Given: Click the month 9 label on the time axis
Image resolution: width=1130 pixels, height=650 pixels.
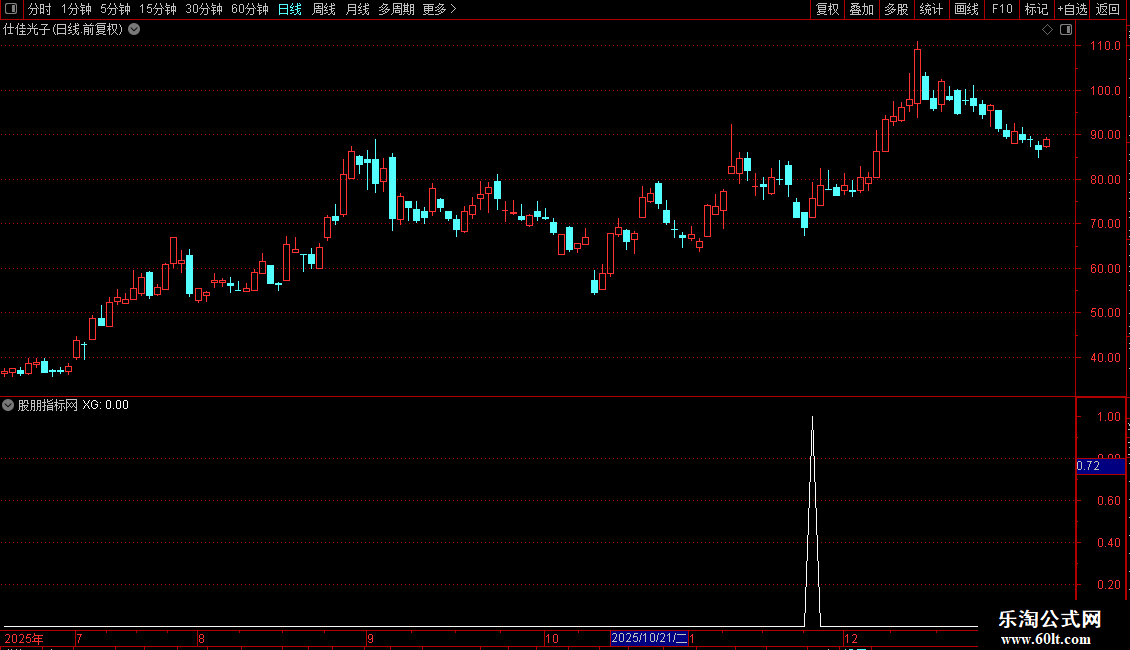Looking at the screenshot, I should pos(370,639).
